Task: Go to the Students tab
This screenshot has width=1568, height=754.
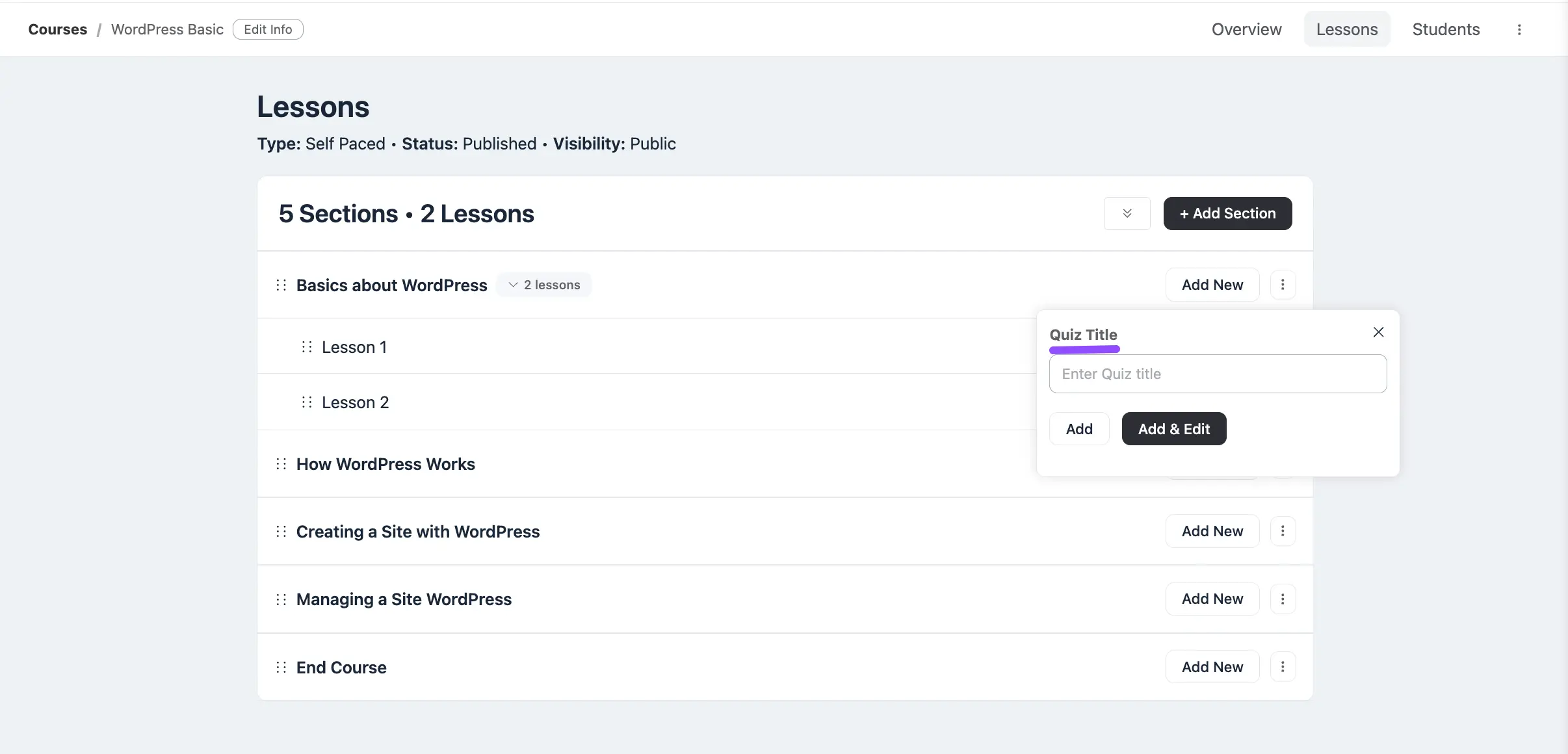Action: tap(1446, 29)
